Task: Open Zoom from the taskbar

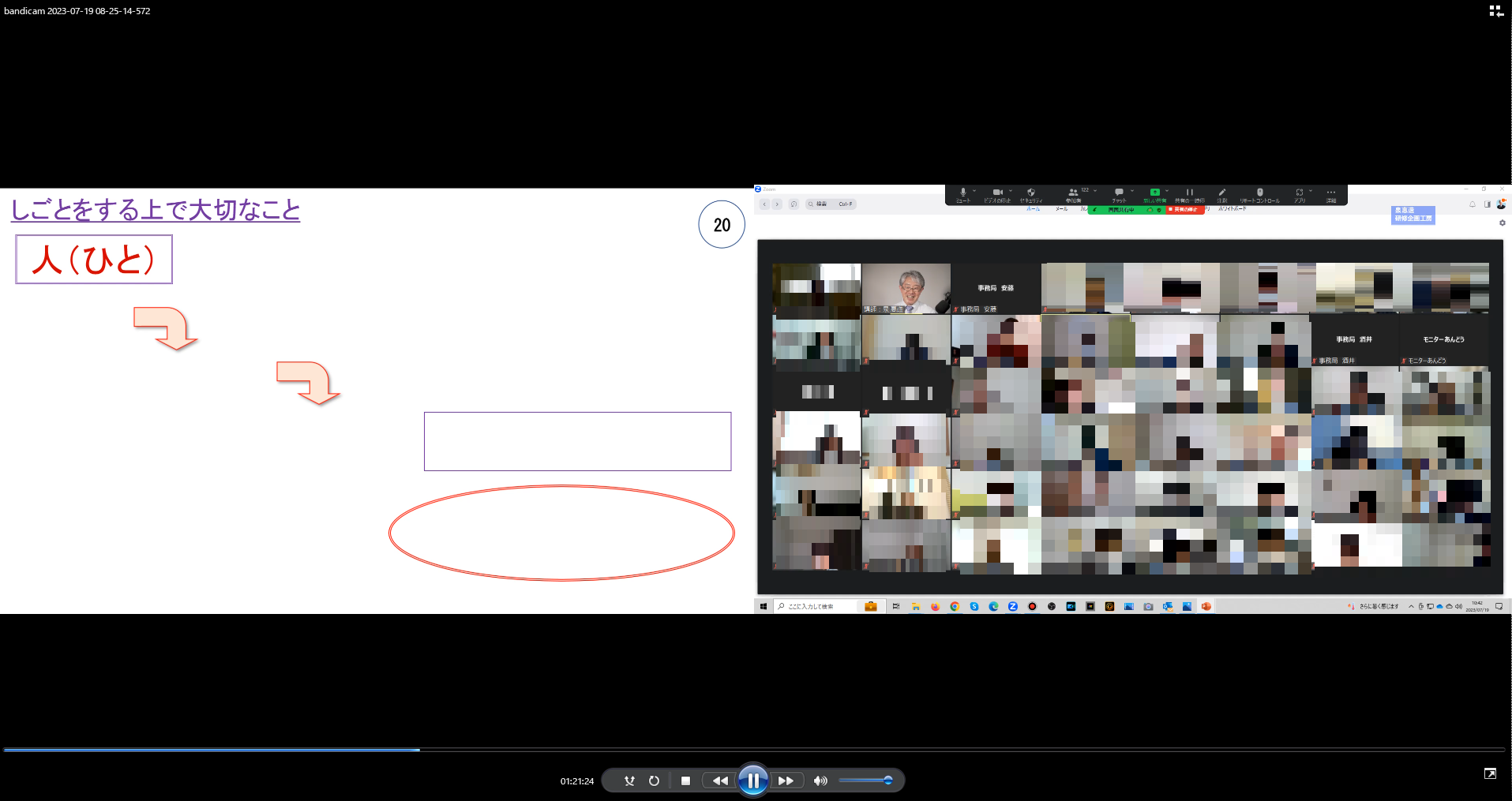Action: pos(1012,606)
